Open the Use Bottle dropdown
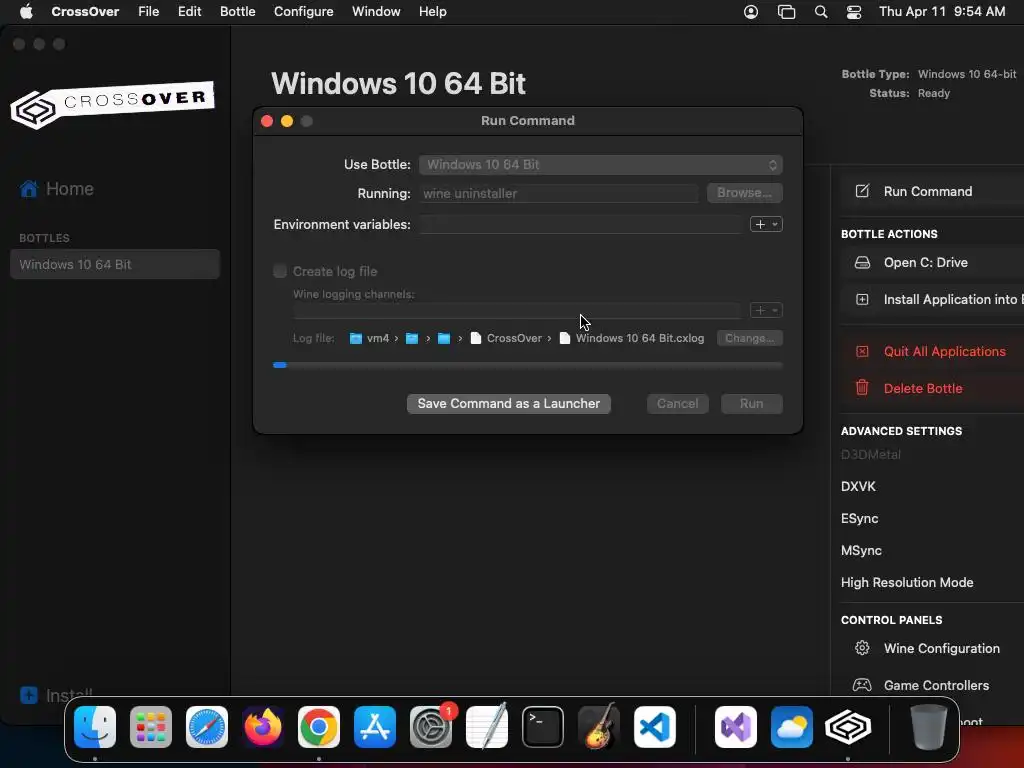1024x768 pixels. [x=601, y=165]
